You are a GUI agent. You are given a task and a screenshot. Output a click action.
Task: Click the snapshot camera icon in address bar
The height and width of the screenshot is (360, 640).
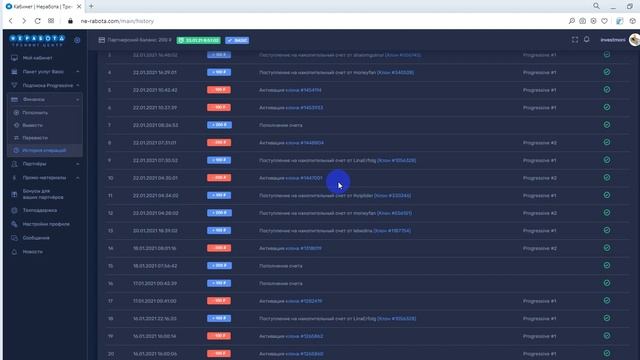click(582, 21)
